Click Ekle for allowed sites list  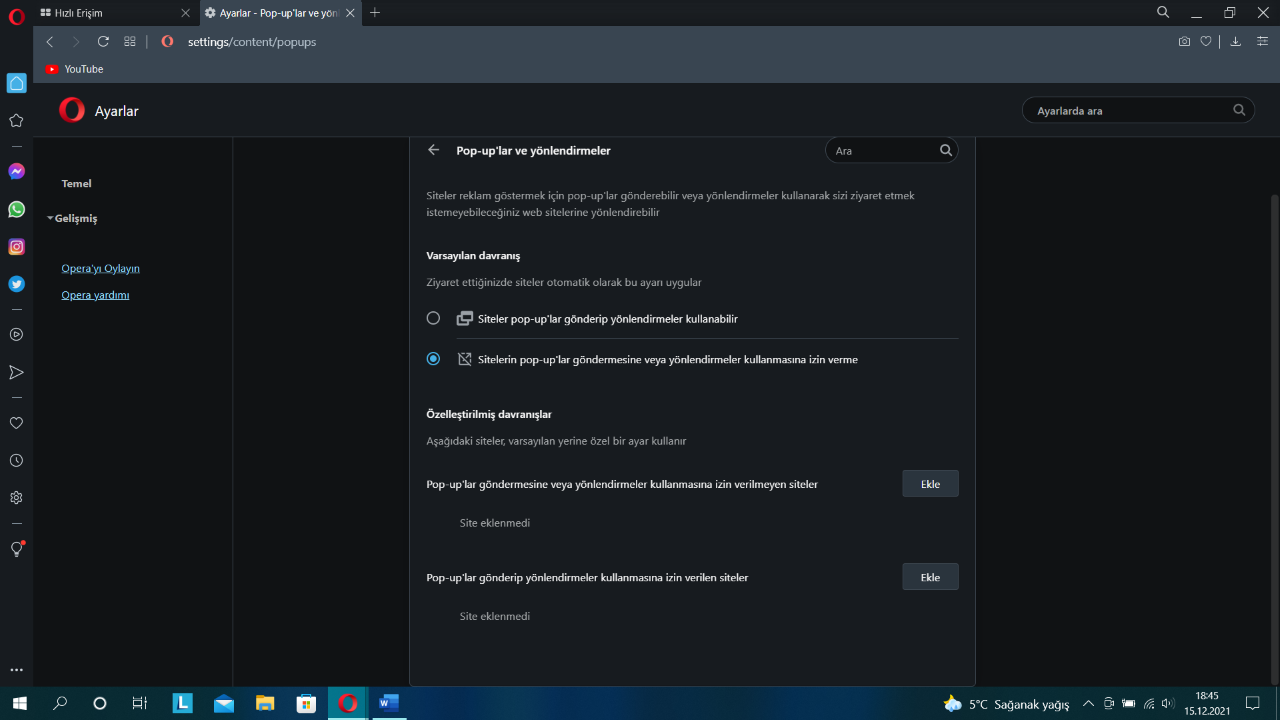coord(930,577)
